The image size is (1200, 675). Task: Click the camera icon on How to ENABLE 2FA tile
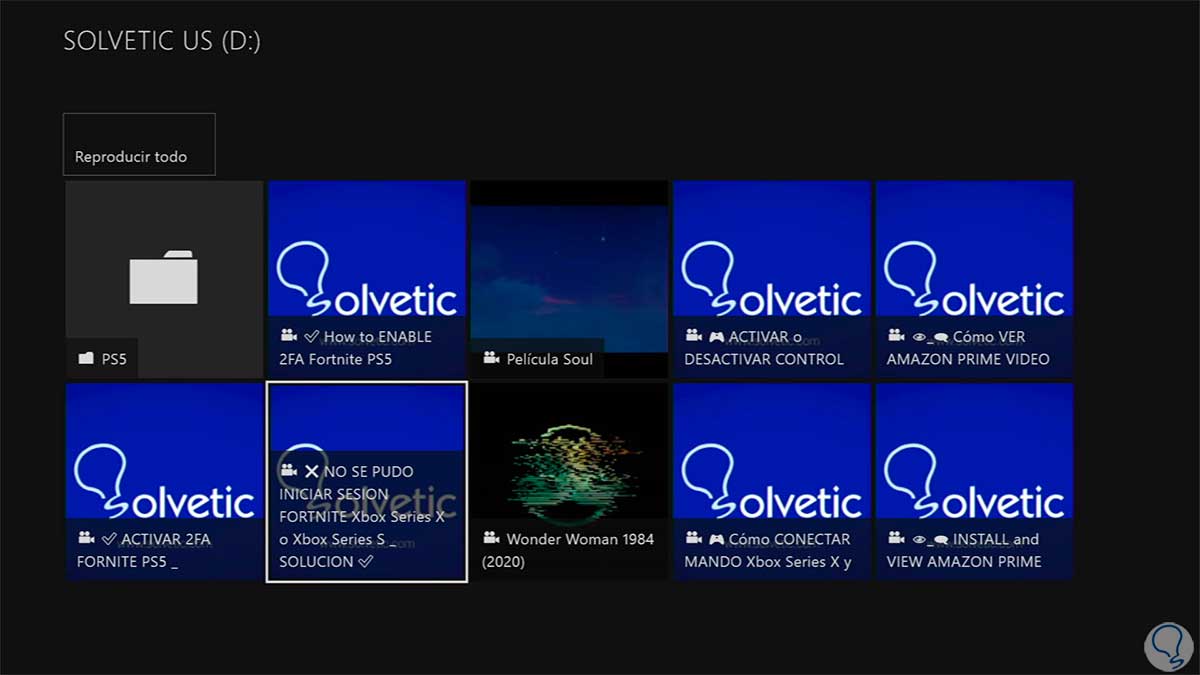(288, 336)
